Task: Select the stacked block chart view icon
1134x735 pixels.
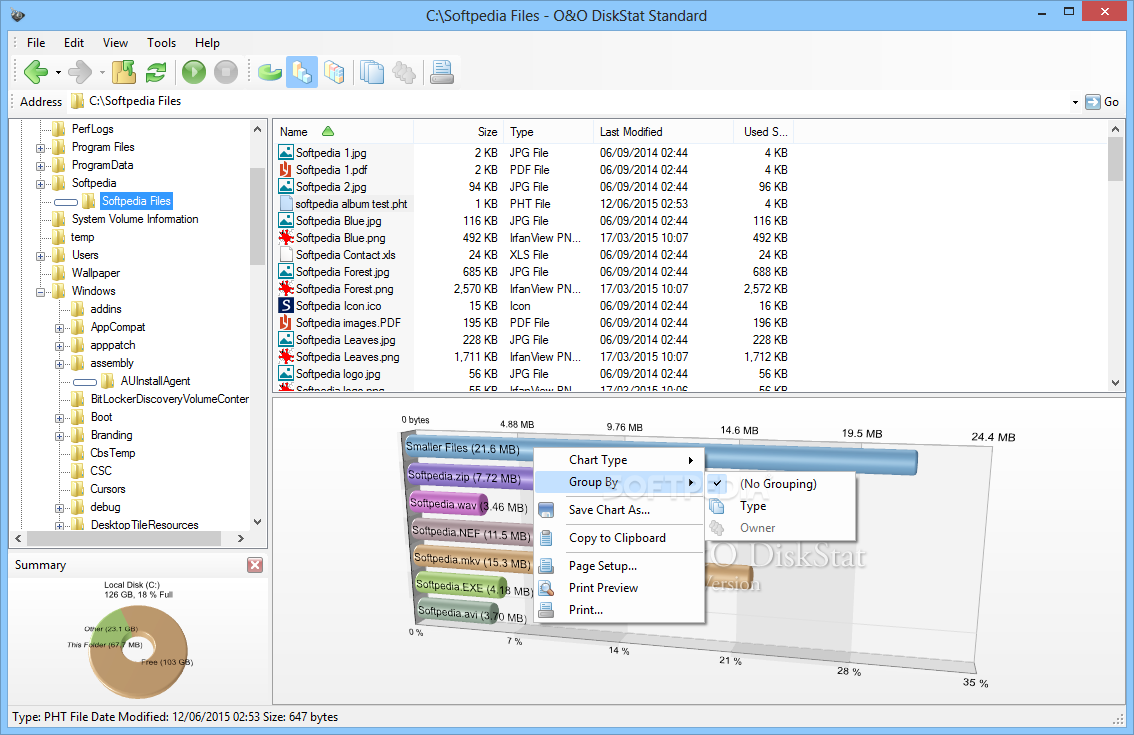Action: pyautogui.click(x=333, y=72)
